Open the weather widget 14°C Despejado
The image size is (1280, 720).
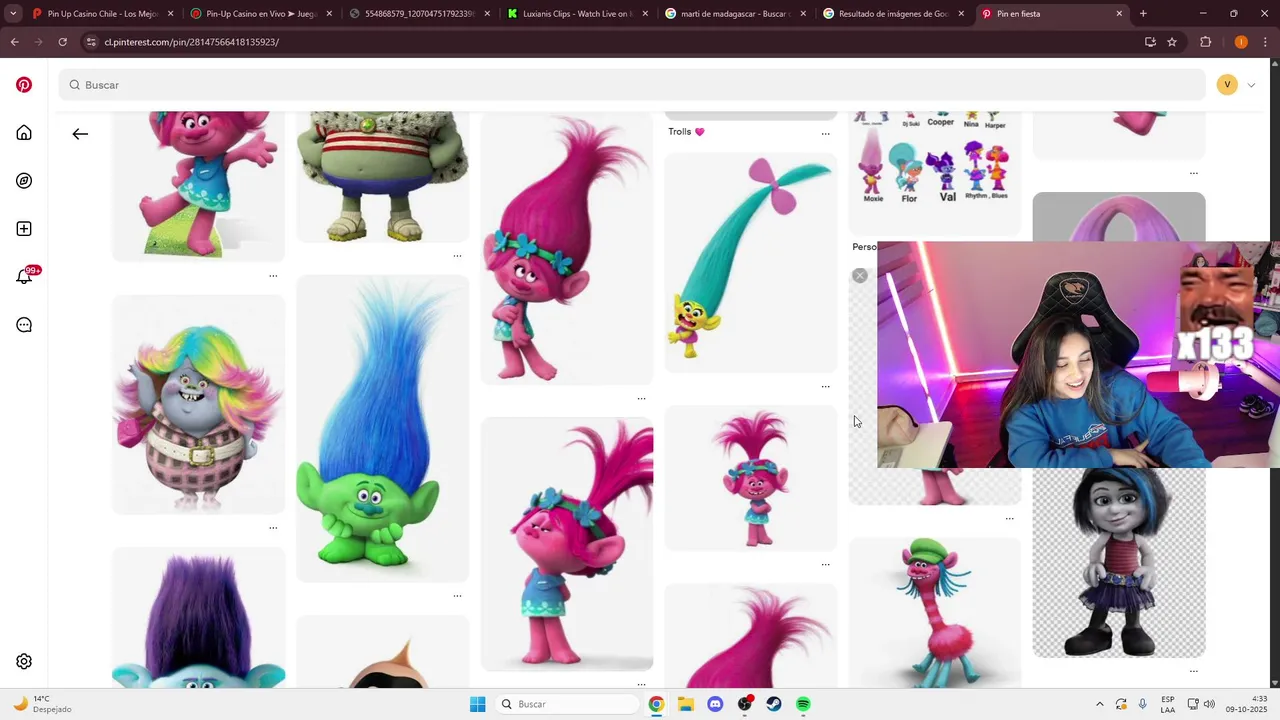tap(42, 704)
